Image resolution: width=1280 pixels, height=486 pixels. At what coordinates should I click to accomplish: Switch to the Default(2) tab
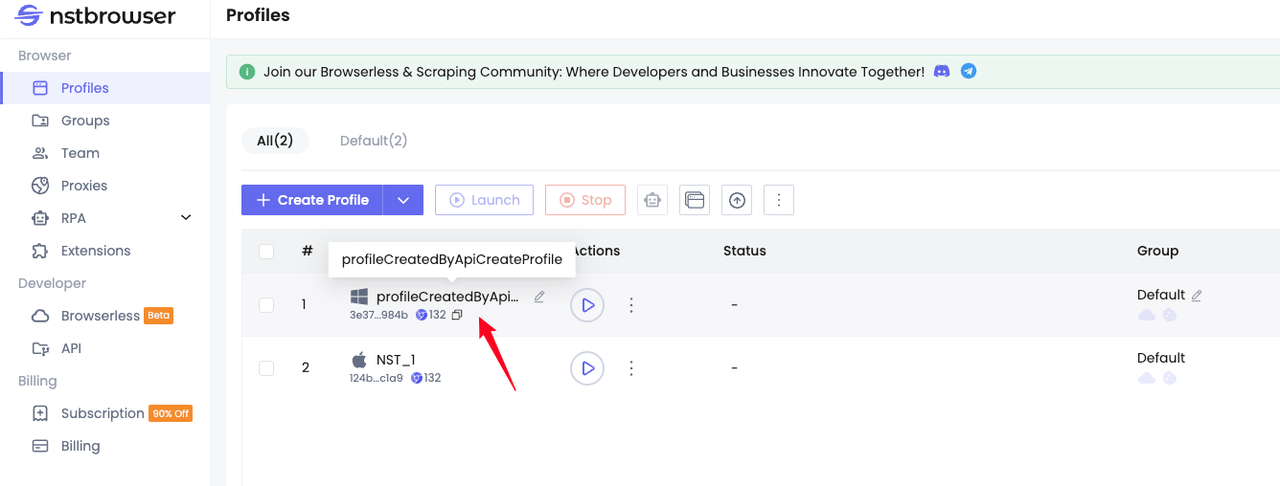pyautogui.click(x=374, y=141)
